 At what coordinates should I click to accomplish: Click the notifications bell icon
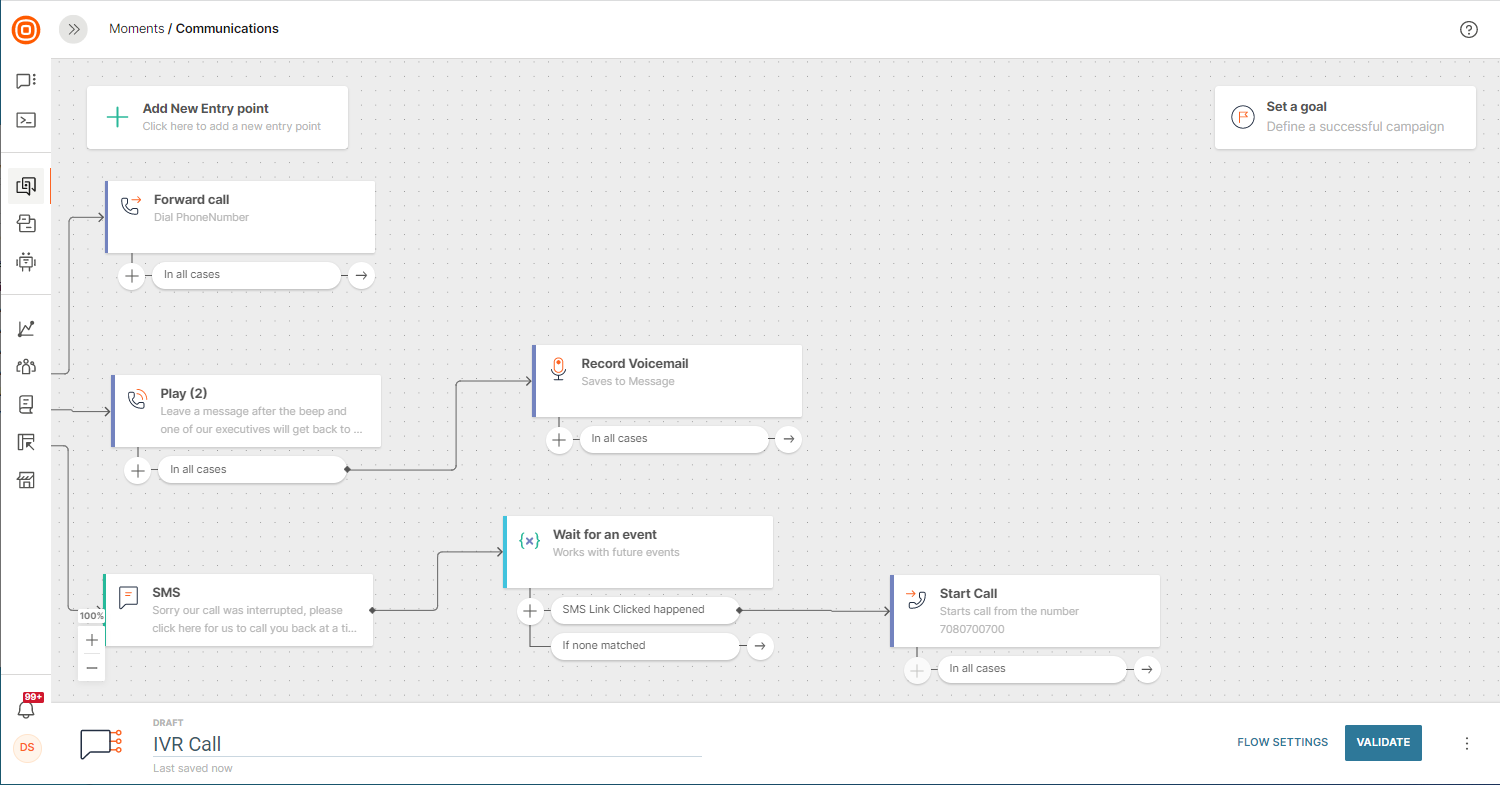coord(27,709)
